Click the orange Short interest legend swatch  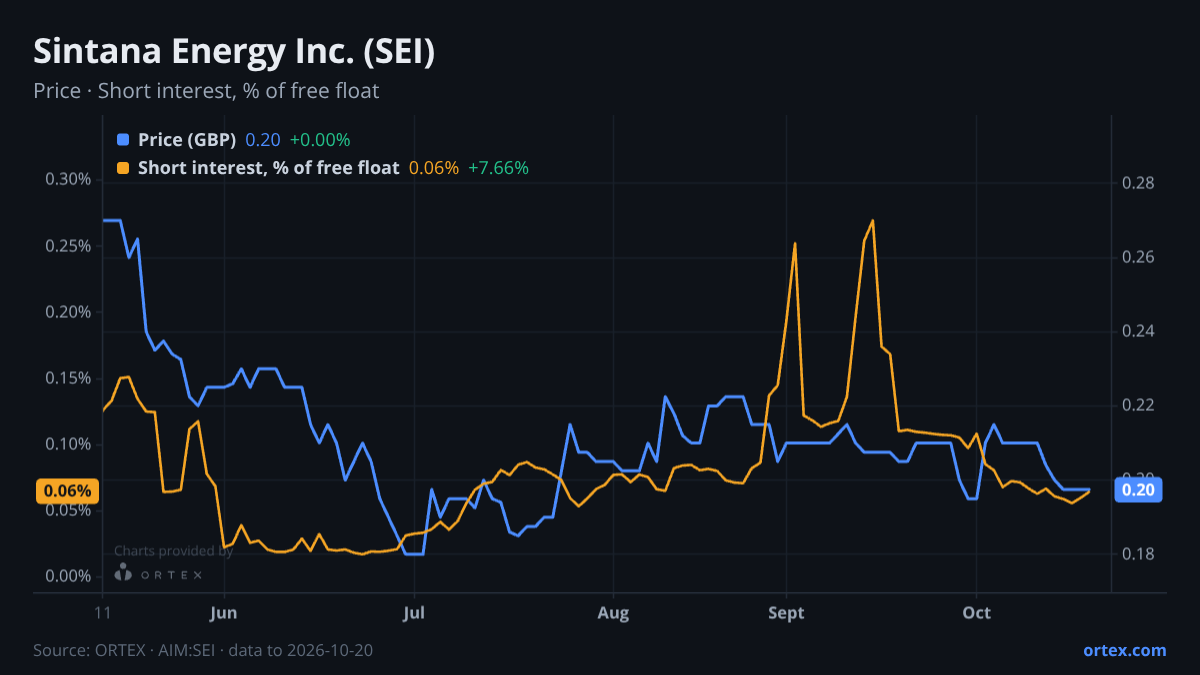[123, 168]
